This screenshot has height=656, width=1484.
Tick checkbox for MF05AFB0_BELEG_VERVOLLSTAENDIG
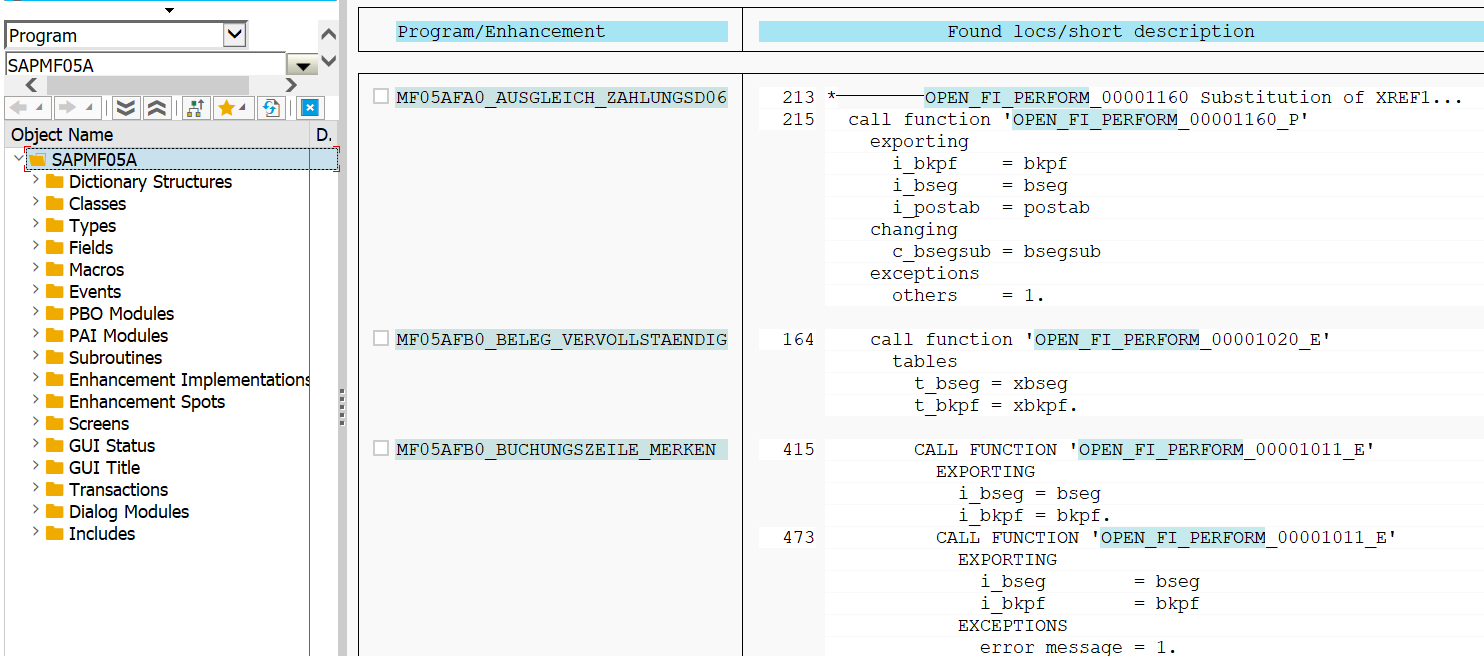click(x=380, y=339)
